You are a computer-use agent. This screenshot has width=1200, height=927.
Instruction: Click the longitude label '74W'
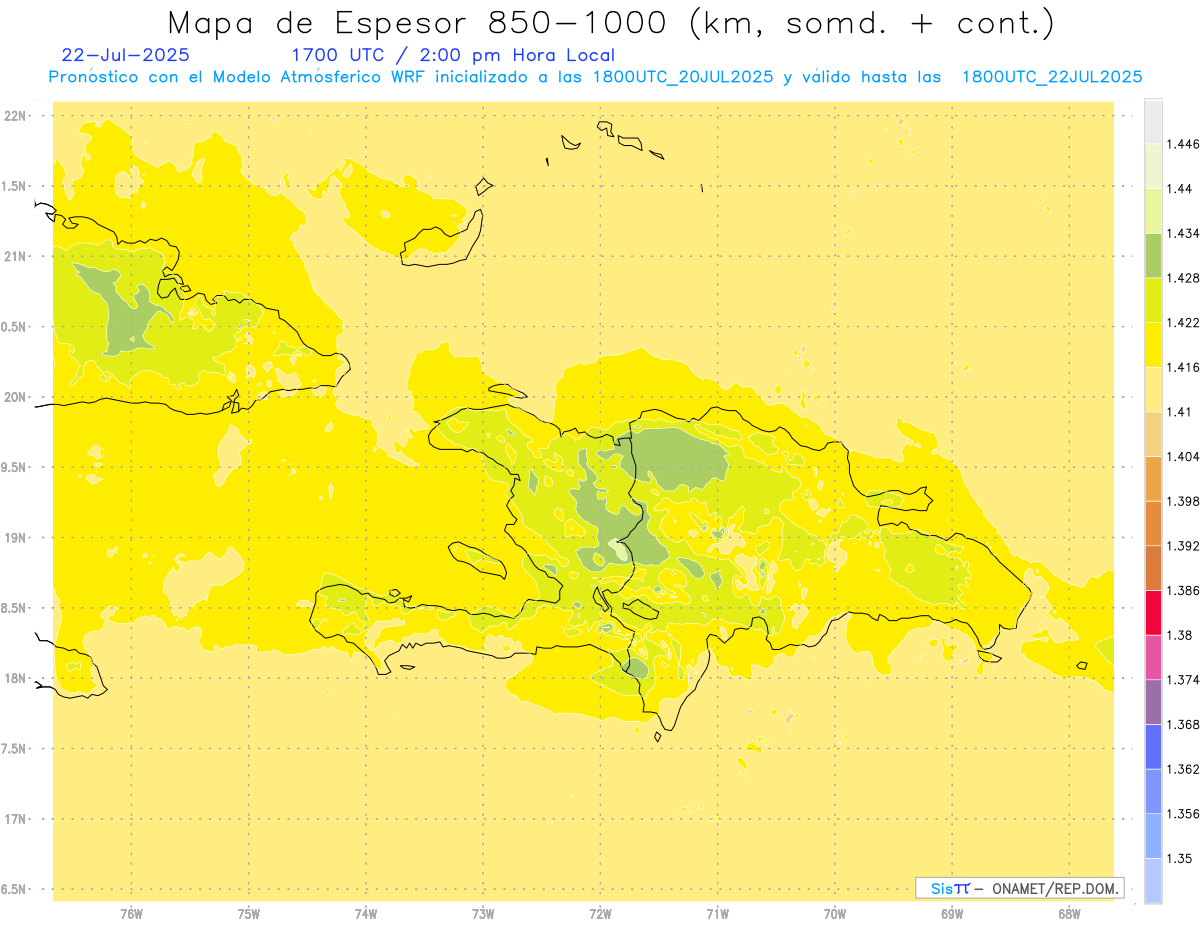[x=366, y=913]
